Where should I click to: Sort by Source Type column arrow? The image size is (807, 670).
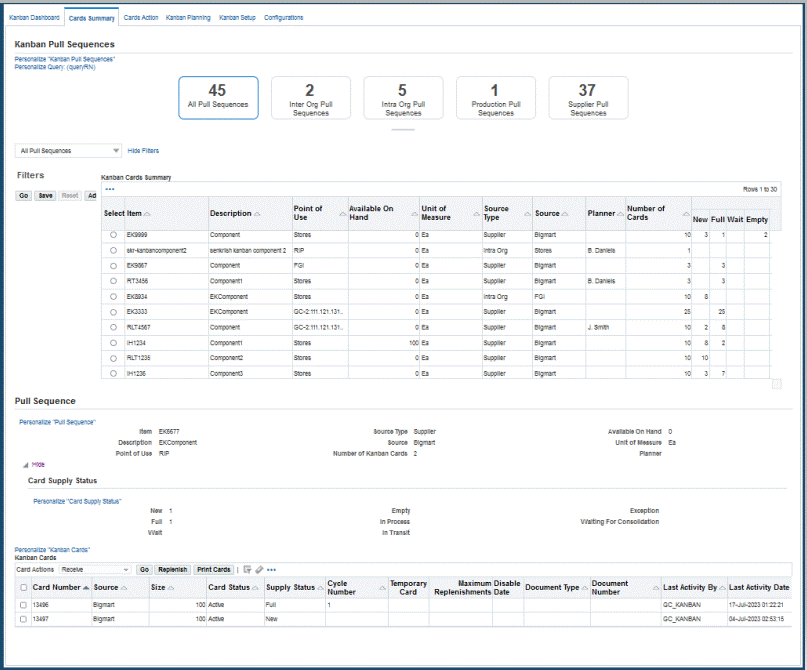click(x=527, y=214)
